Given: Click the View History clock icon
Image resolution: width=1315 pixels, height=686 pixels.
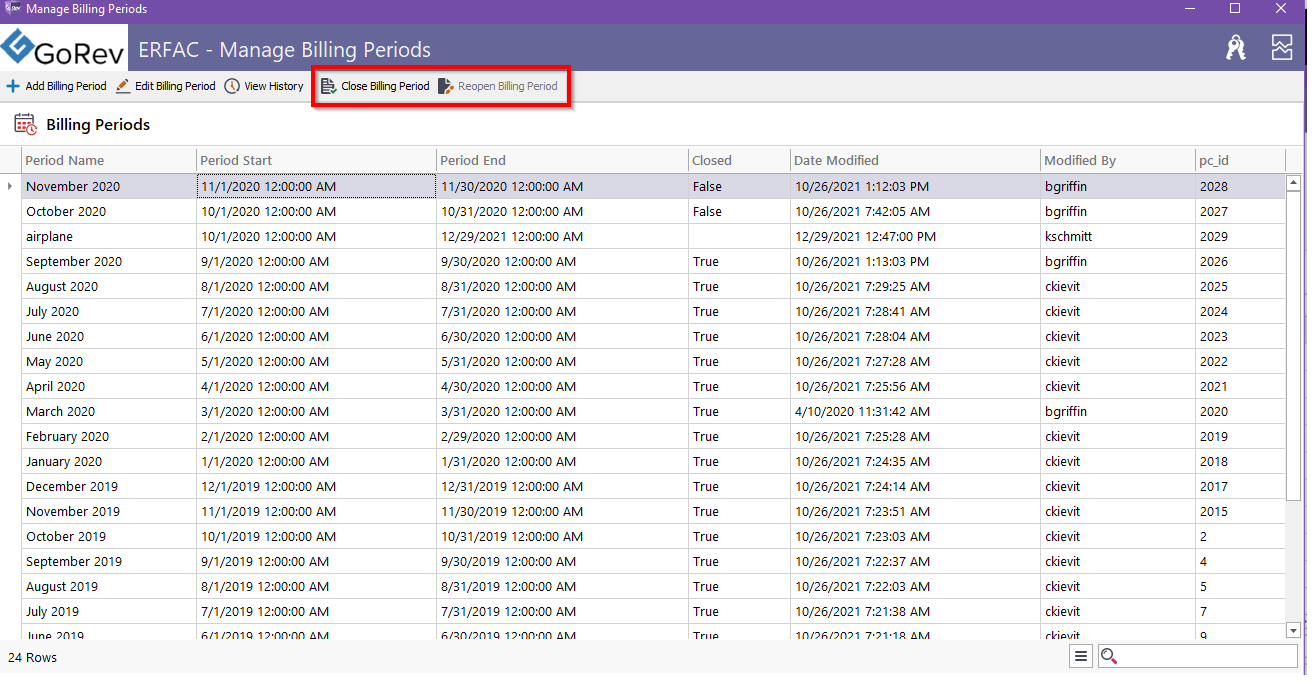Looking at the screenshot, I should tap(232, 86).
